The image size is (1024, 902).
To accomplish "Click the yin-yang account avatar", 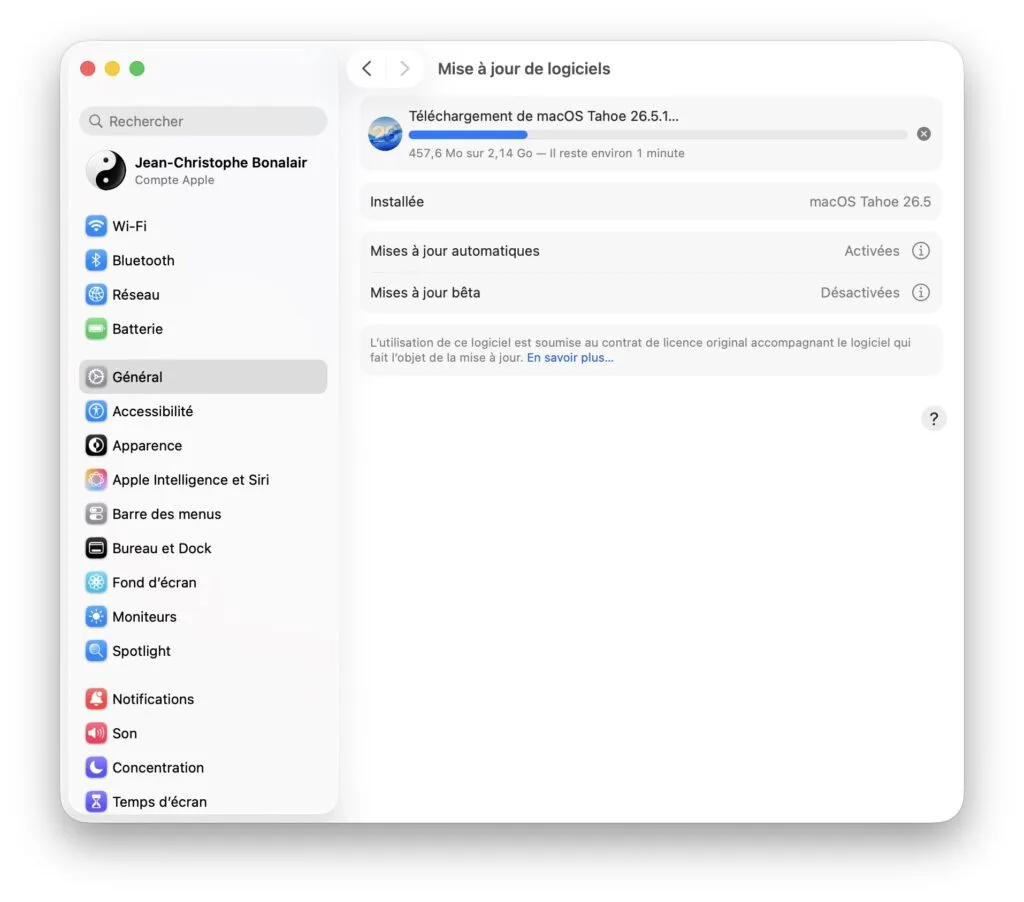I will 106,170.
